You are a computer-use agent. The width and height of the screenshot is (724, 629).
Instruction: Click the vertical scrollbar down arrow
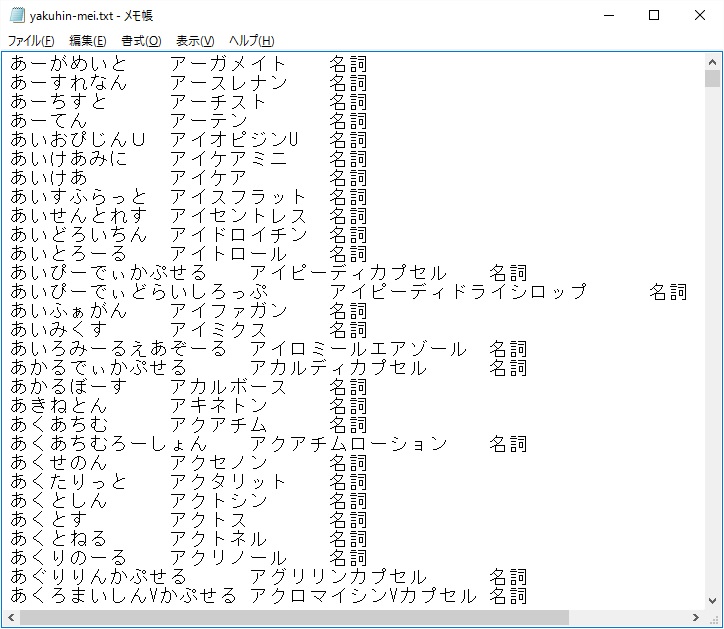tap(712, 600)
